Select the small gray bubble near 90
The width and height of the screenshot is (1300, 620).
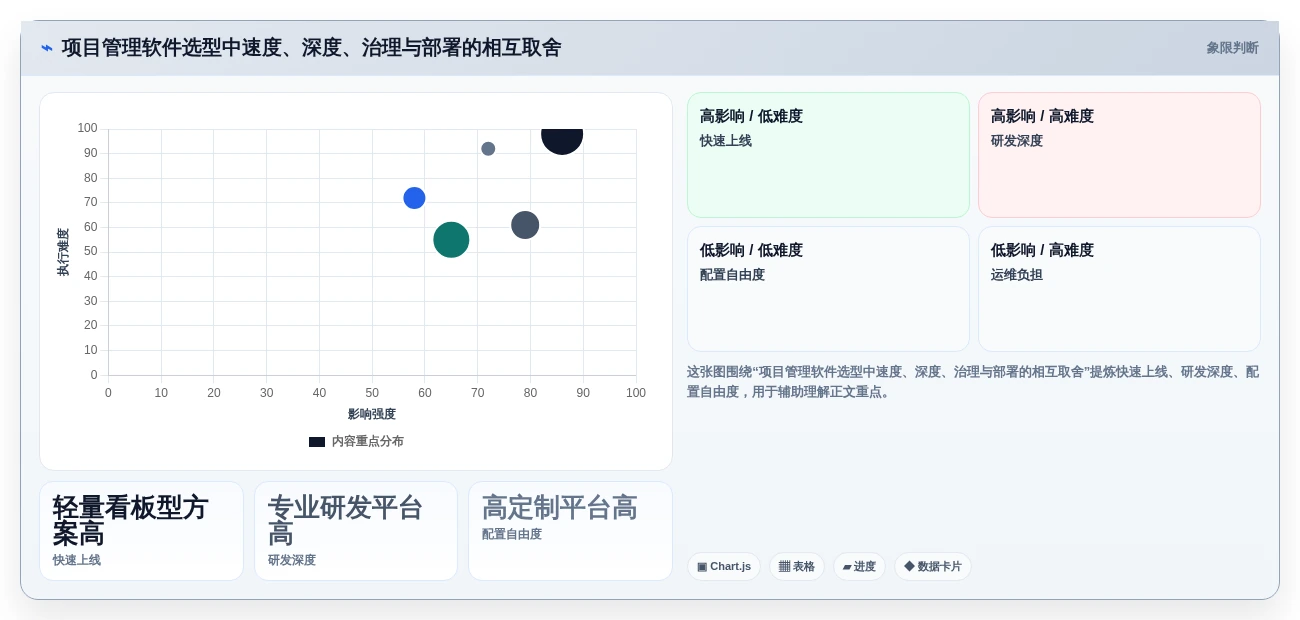coord(488,149)
